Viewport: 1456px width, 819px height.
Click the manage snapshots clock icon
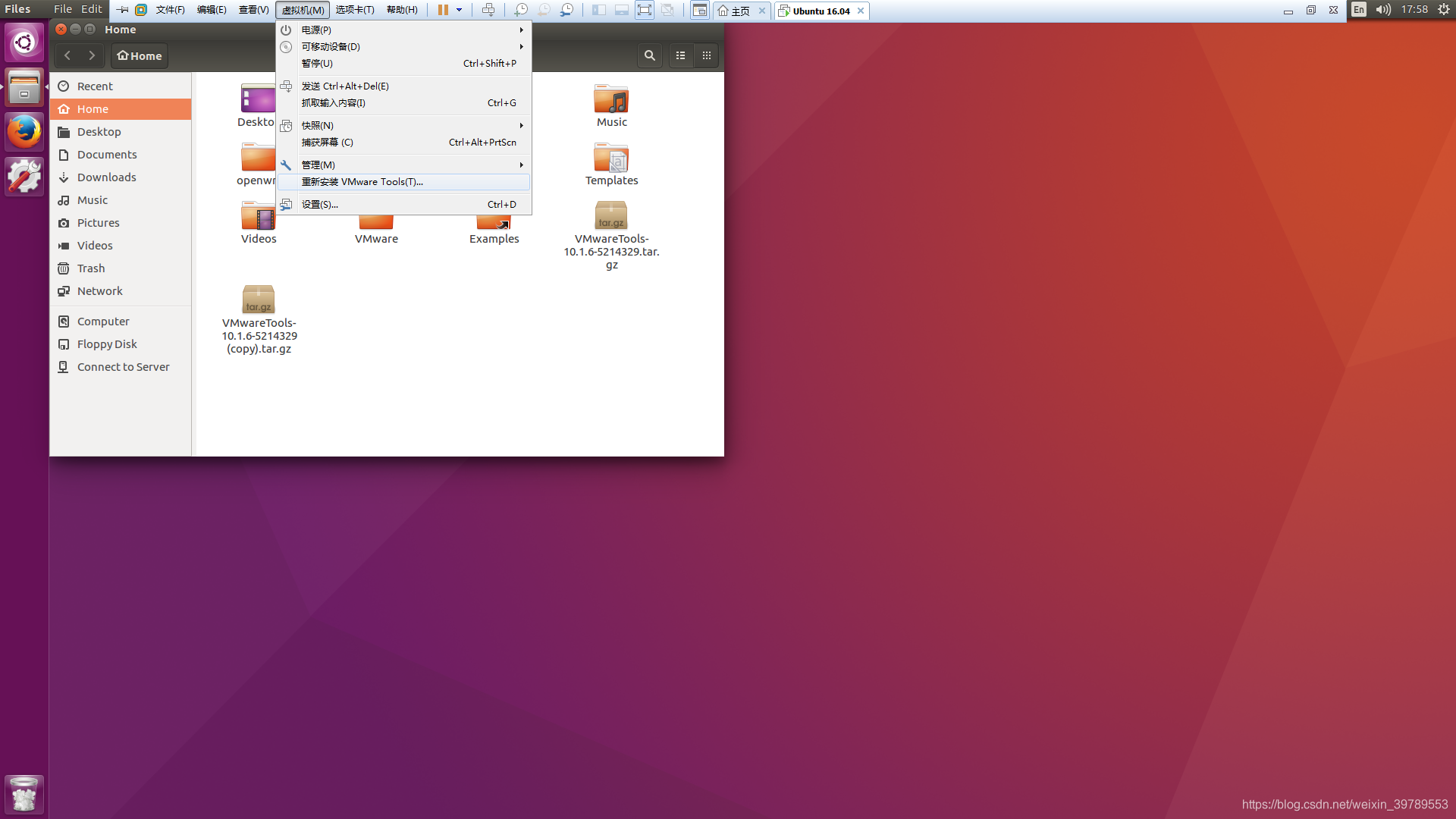coord(566,10)
